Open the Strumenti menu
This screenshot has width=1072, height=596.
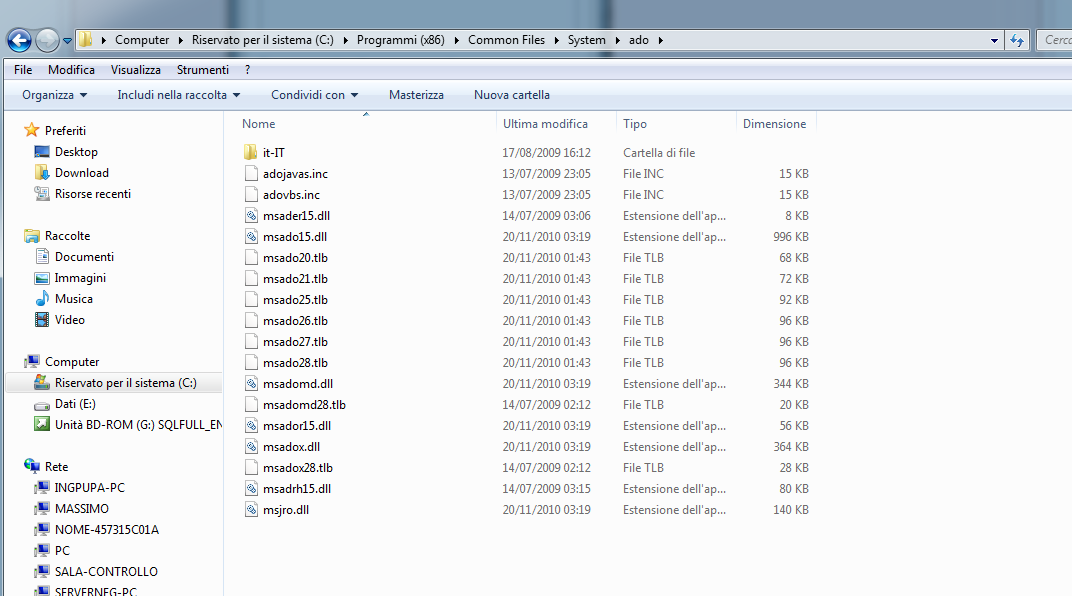(x=202, y=70)
